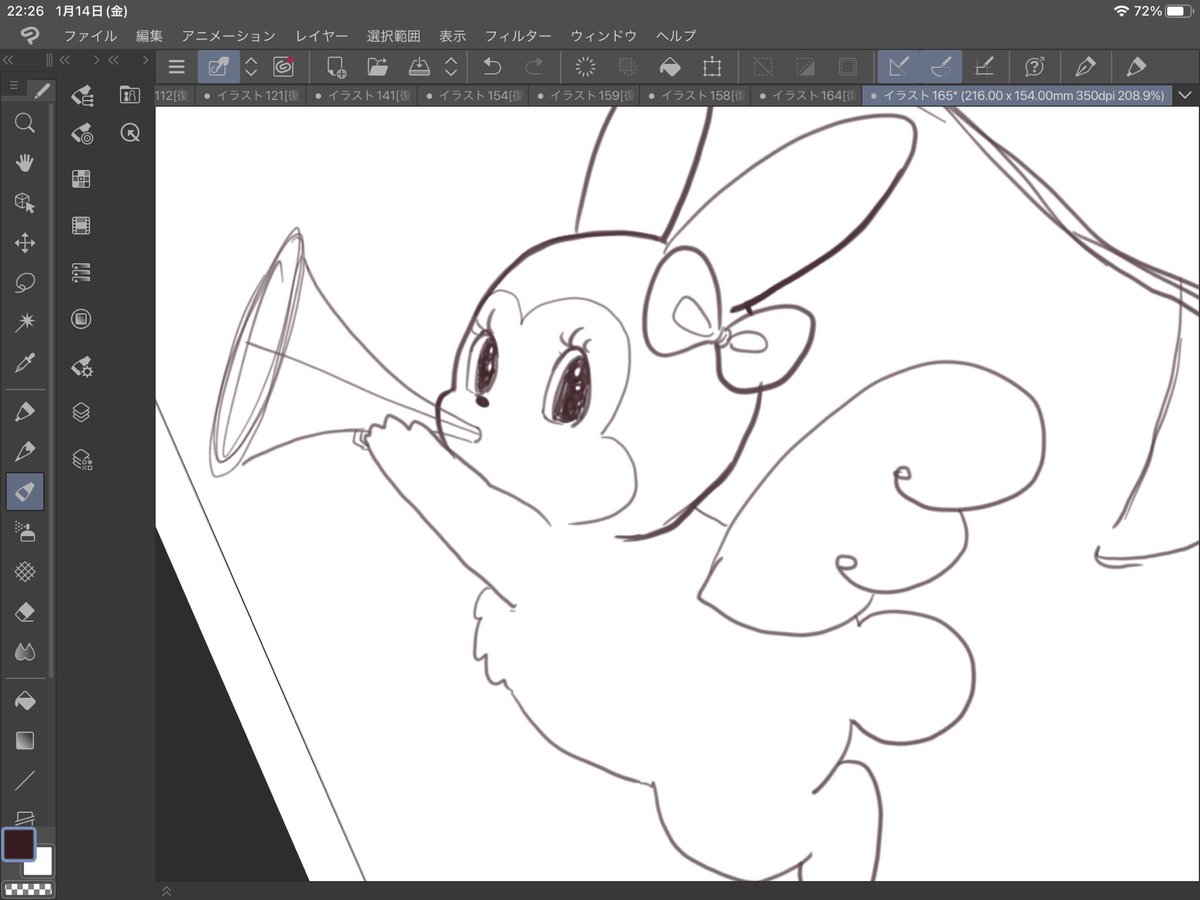Expand the stepper arrows beside Save icon
The width and height of the screenshot is (1200, 900).
tap(451, 67)
